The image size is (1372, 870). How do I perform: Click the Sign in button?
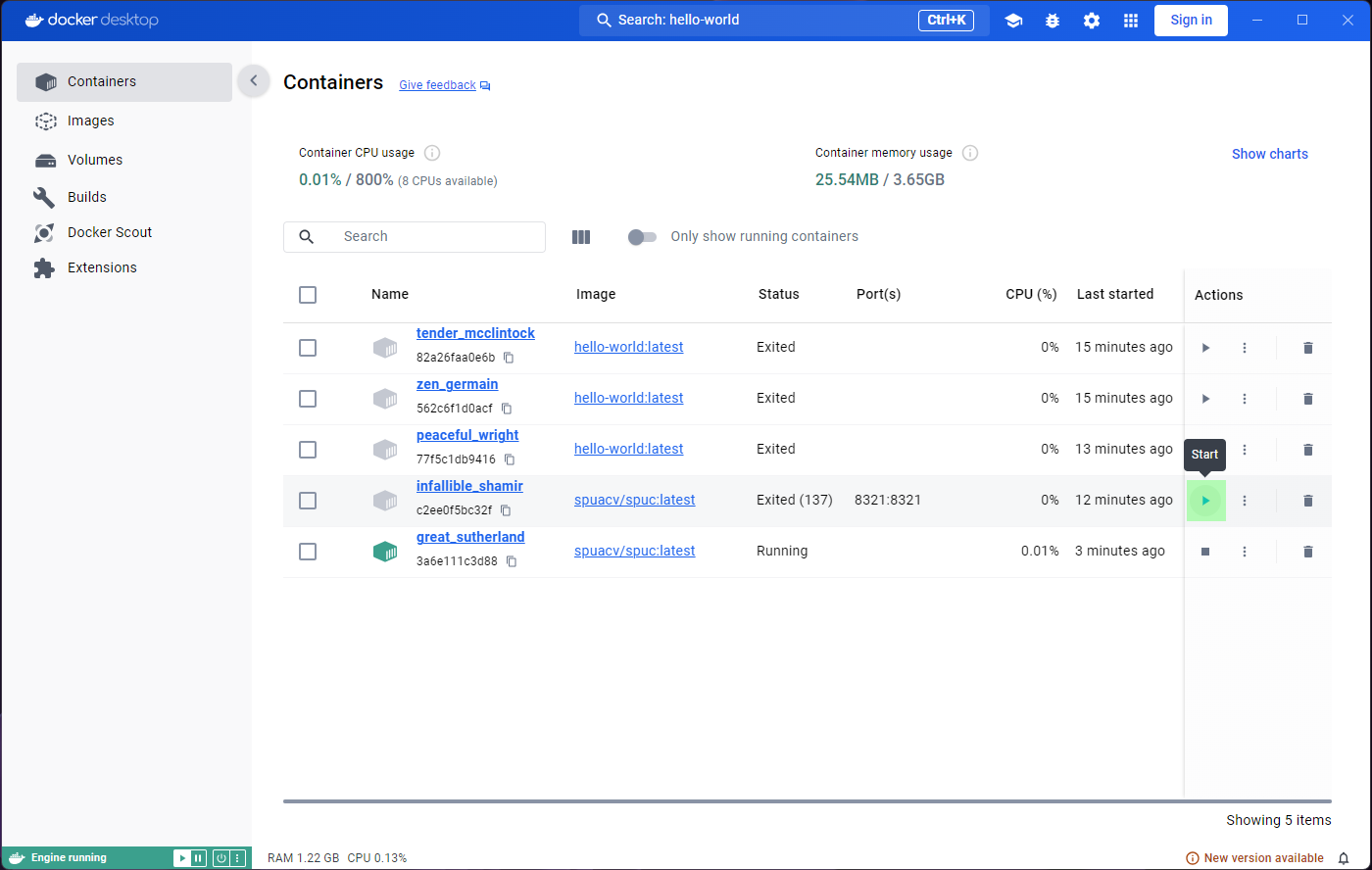point(1191,20)
